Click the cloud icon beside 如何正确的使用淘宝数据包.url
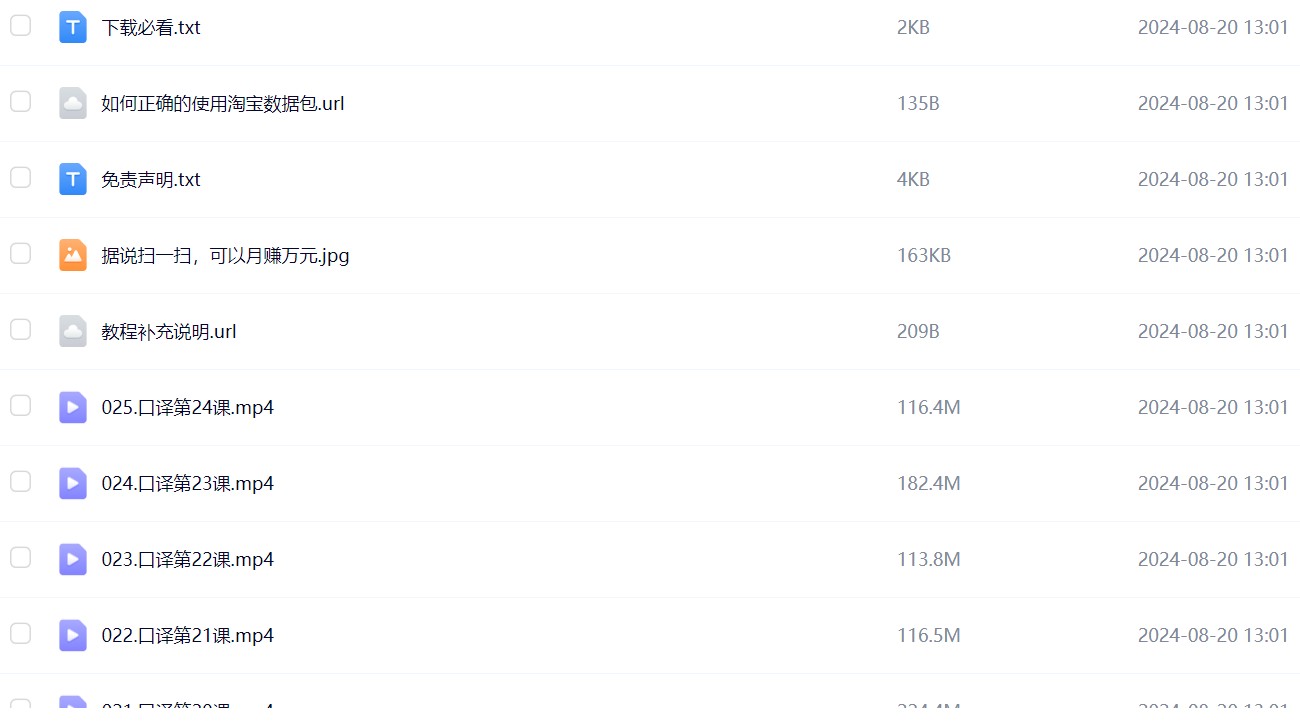 [73, 103]
